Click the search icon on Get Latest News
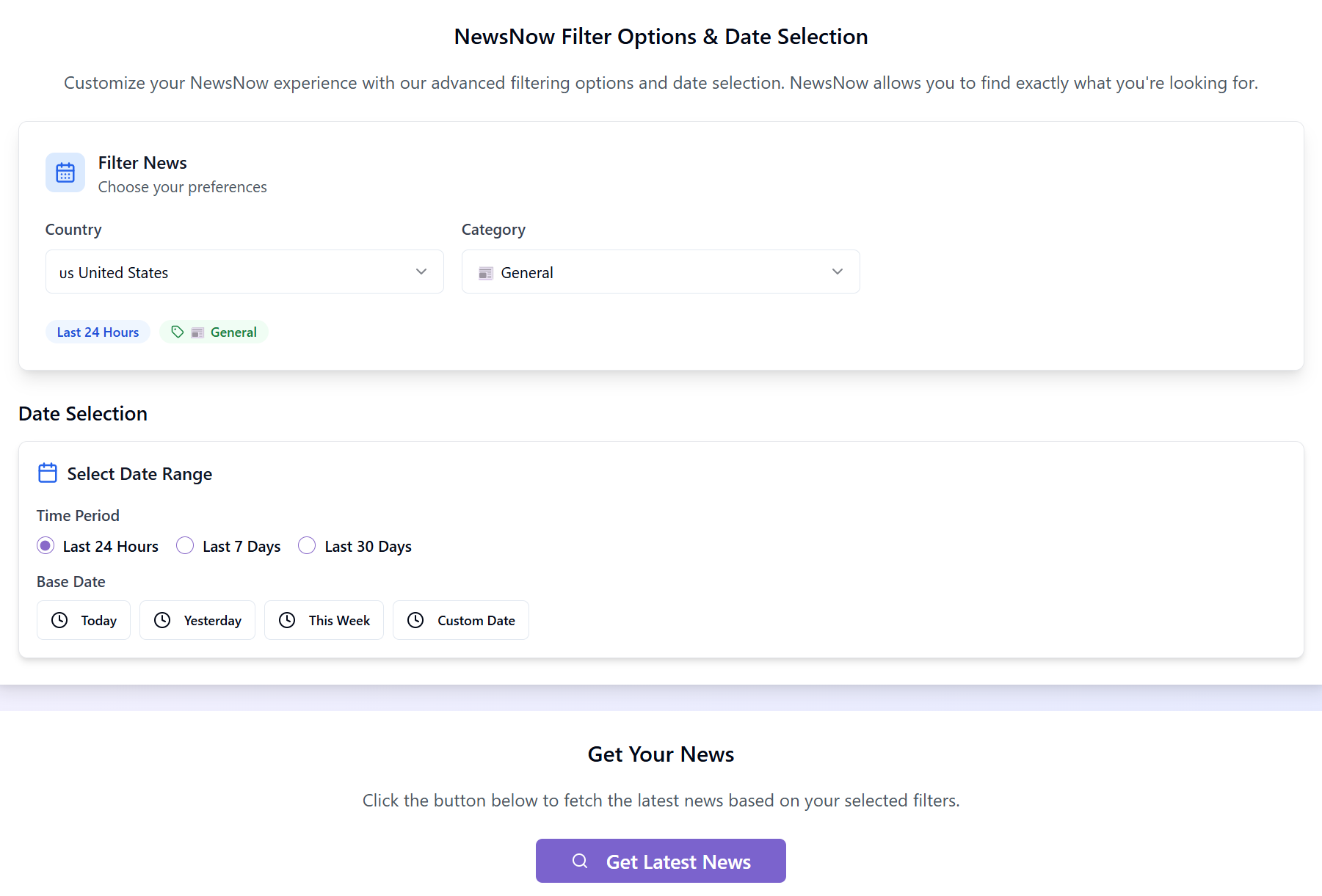Screen dimensions: 1322x896 click(x=580, y=861)
